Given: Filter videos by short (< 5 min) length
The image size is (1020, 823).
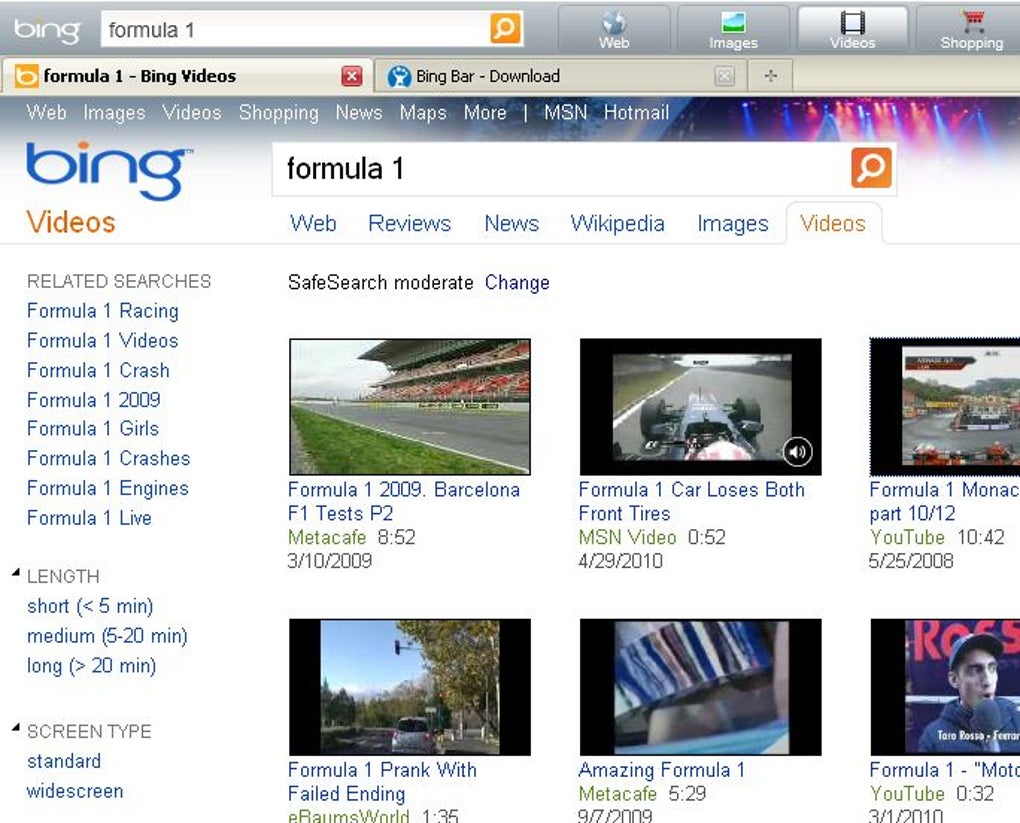Looking at the screenshot, I should click(90, 606).
